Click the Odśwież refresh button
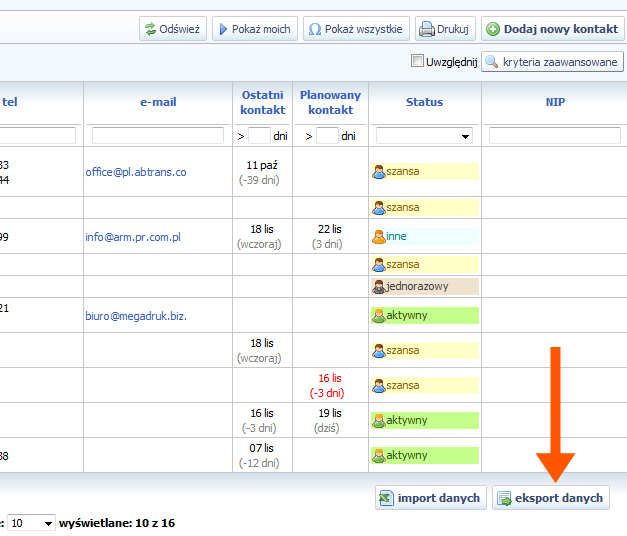Viewport: 627px width, 536px height. pyautogui.click(x=172, y=29)
